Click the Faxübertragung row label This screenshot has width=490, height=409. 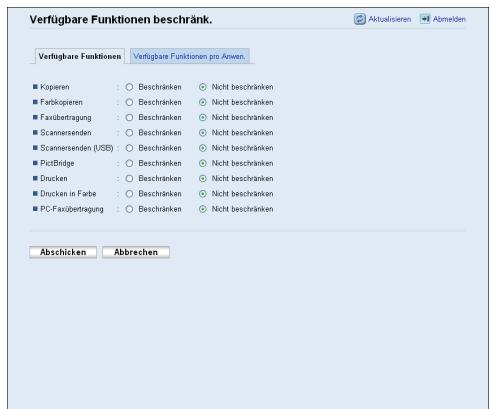(x=66, y=118)
